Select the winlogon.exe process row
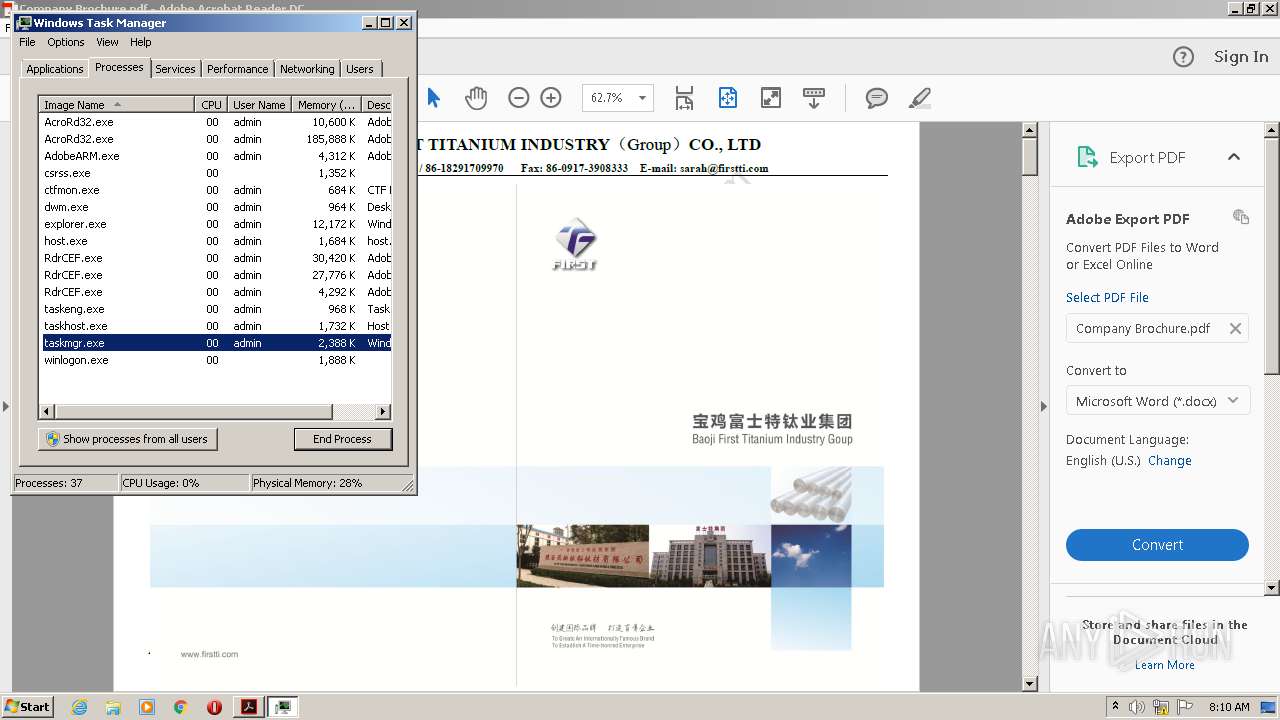This screenshot has height=720, width=1280. 215,360
